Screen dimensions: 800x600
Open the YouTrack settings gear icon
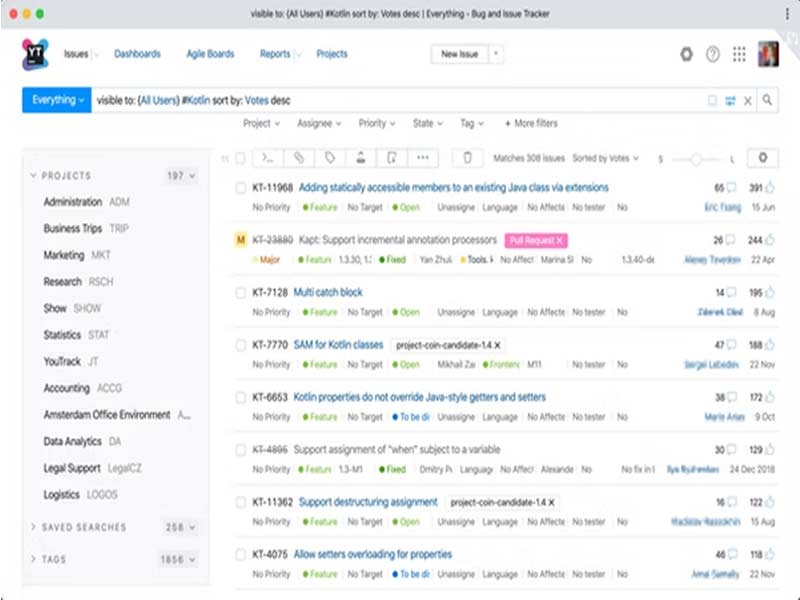(x=686, y=55)
